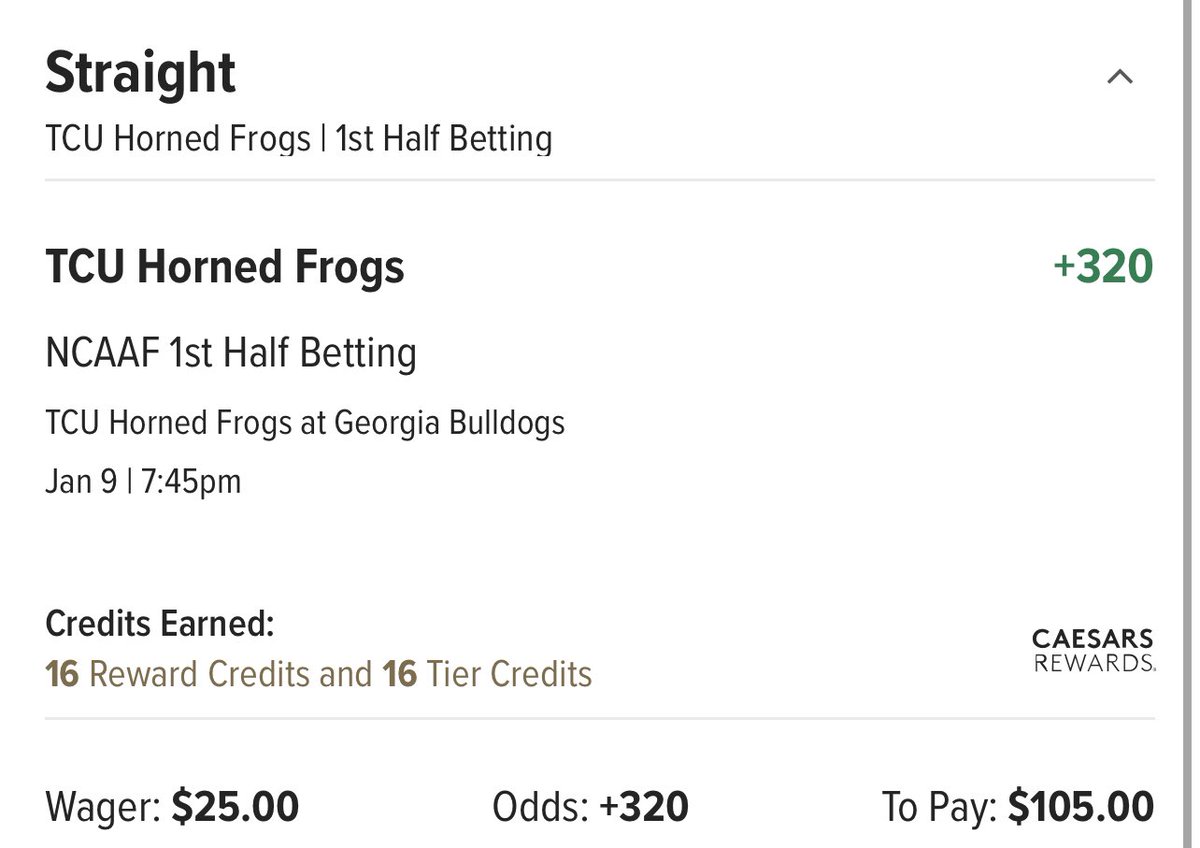Viewport: 1200px width, 848px height.
Task: Click the Caesars Rewards logo
Action: coord(1093,649)
